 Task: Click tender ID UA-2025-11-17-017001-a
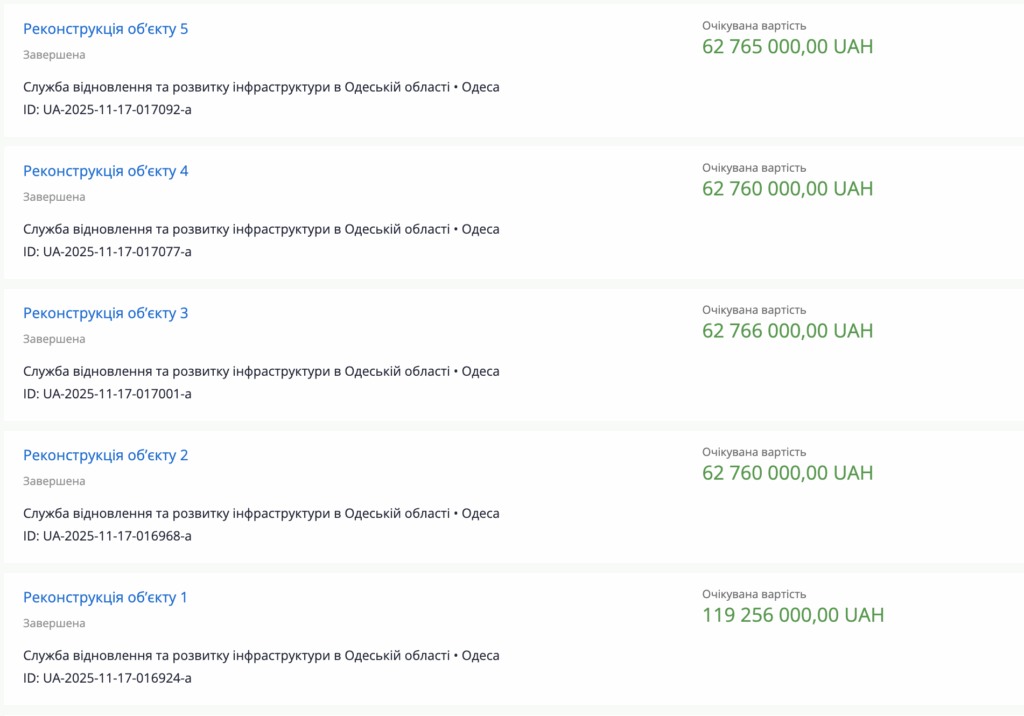pyautogui.click(x=107, y=393)
